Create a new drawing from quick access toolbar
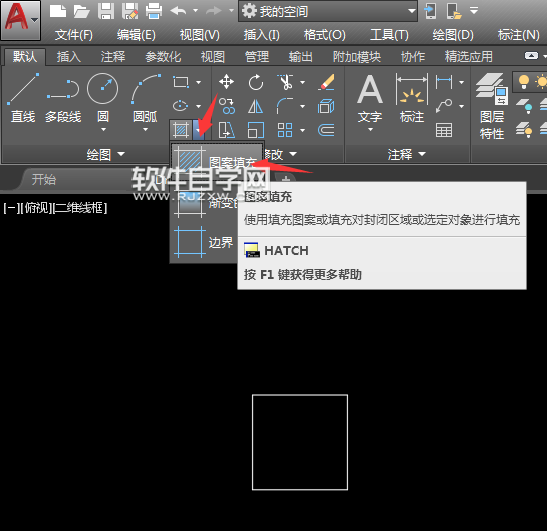The image size is (547, 531). [58, 11]
